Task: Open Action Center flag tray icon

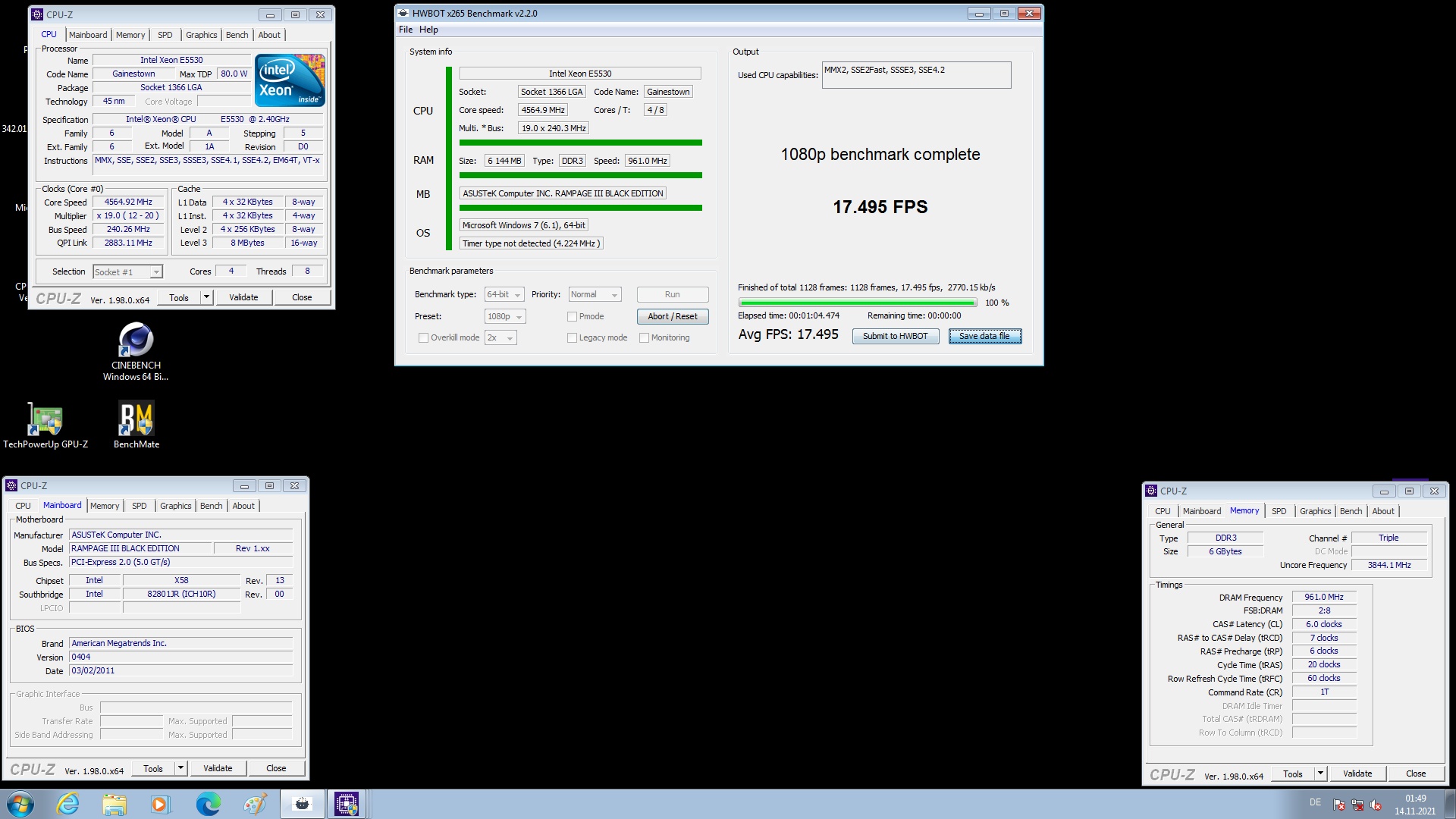Action: [1339, 805]
